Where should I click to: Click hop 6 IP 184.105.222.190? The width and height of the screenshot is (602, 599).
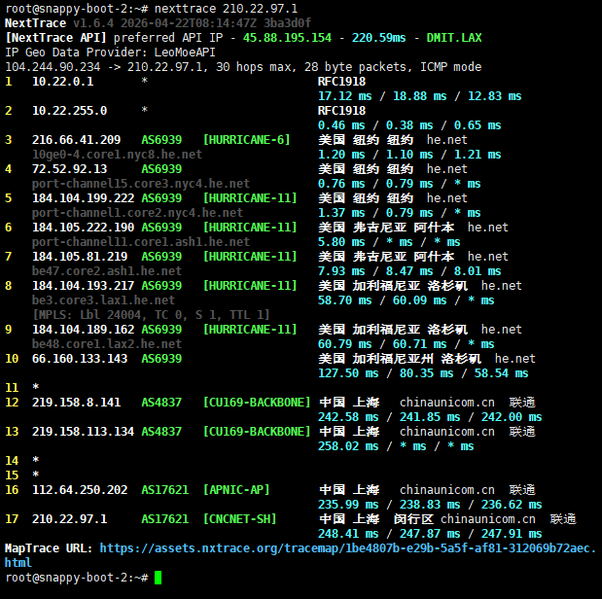pos(83,227)
